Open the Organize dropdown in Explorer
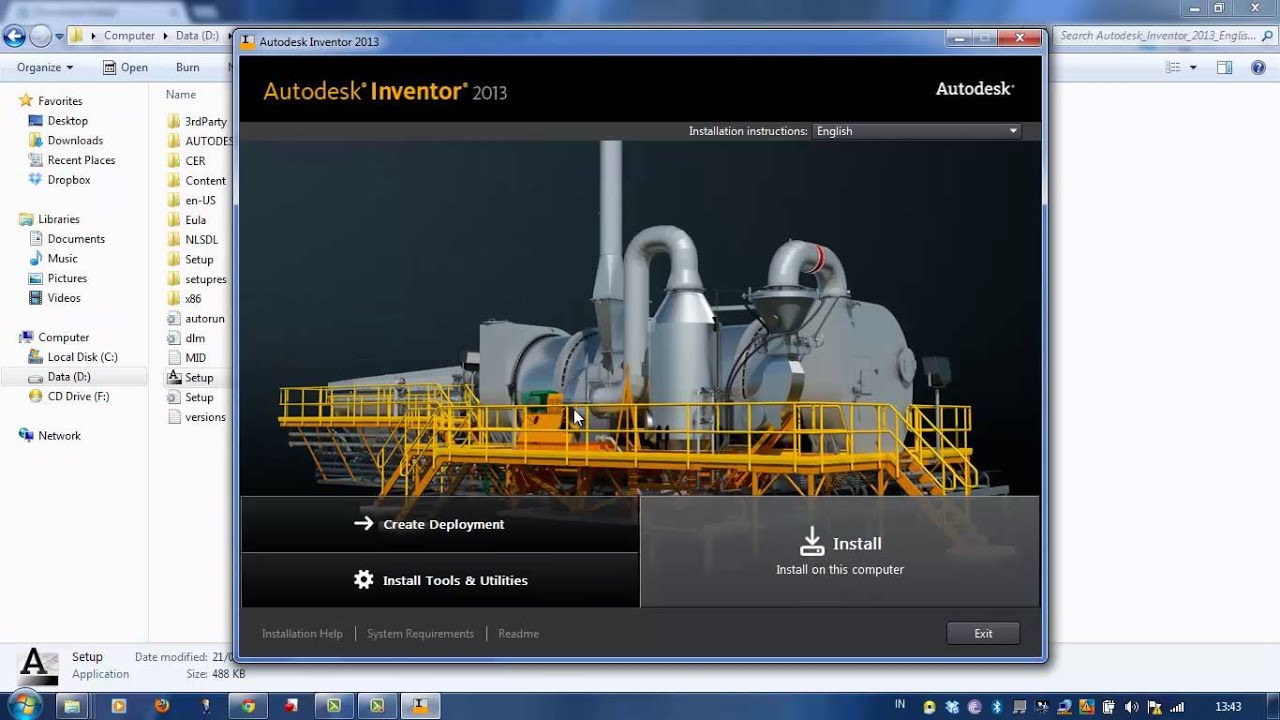Viewport: 1280px width, 720px height. 45,67
